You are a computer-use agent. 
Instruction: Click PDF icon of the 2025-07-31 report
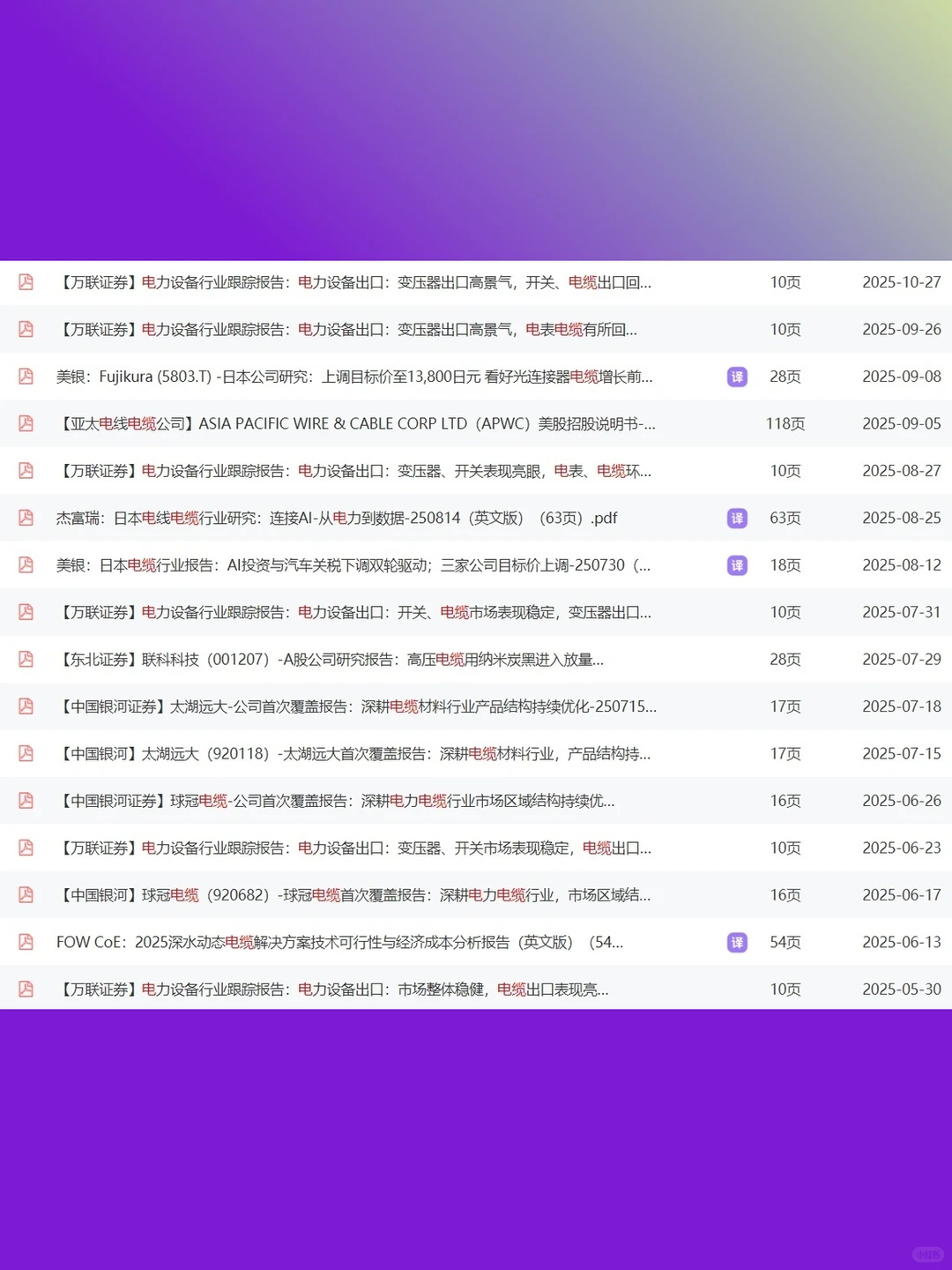click(x=26, y=612)
